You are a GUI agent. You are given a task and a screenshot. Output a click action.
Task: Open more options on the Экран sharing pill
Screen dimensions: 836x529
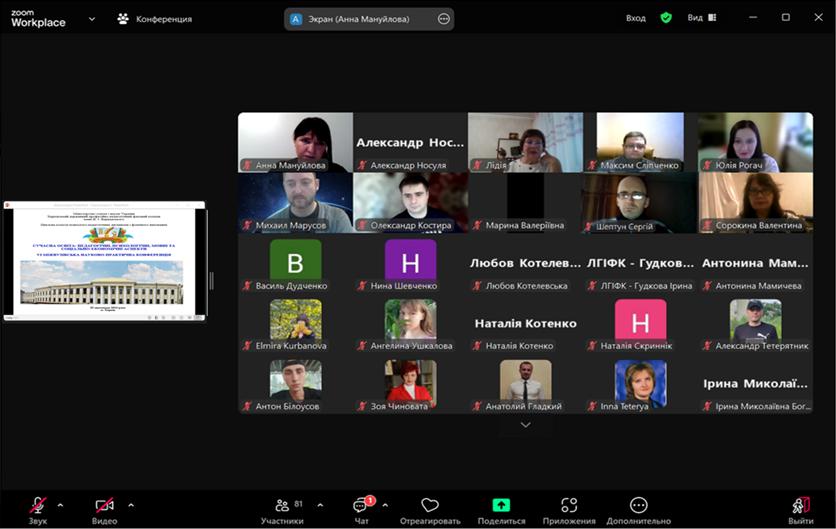pyautogui.click(x=444, y=19)
